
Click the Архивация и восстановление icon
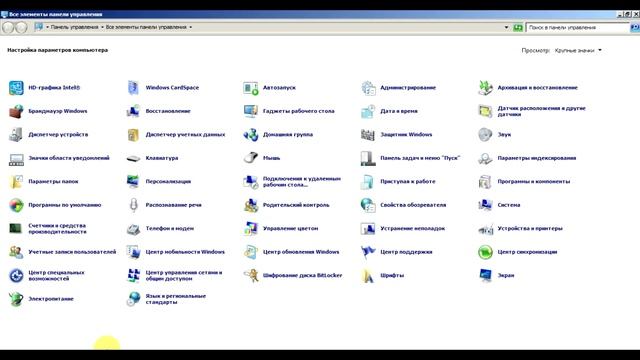485,88
